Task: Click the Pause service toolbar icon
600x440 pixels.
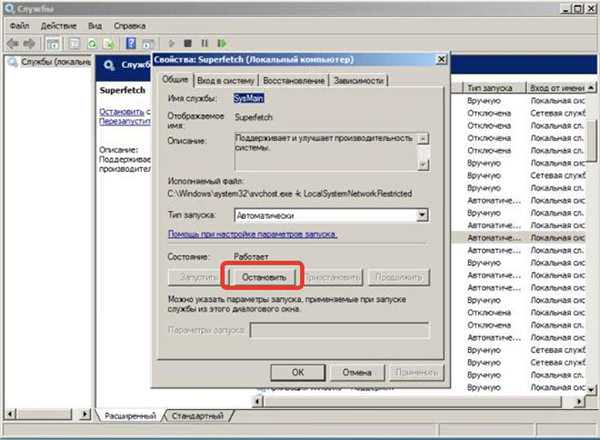Action: [x=205, y=43]
